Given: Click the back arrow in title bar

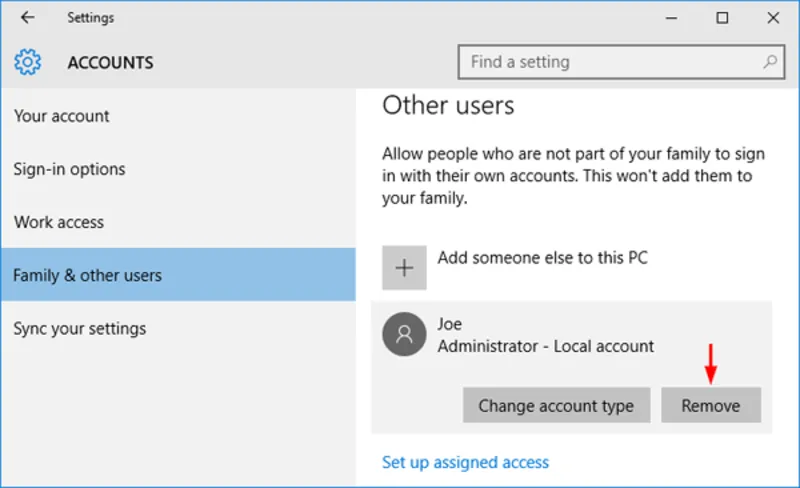Looking at the screenshot, I should 27,18.
